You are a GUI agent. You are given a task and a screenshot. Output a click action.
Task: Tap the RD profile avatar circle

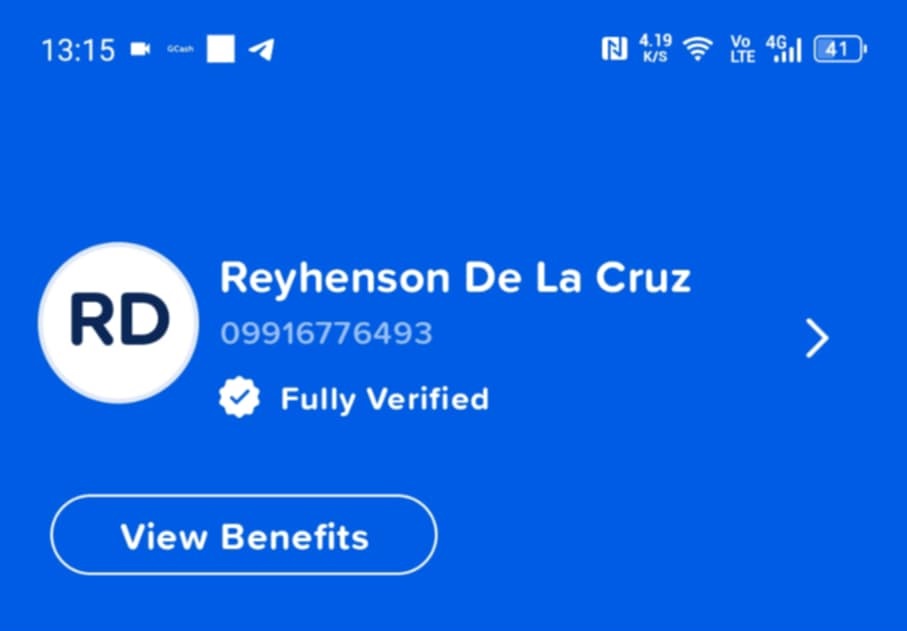pos(119,323)
